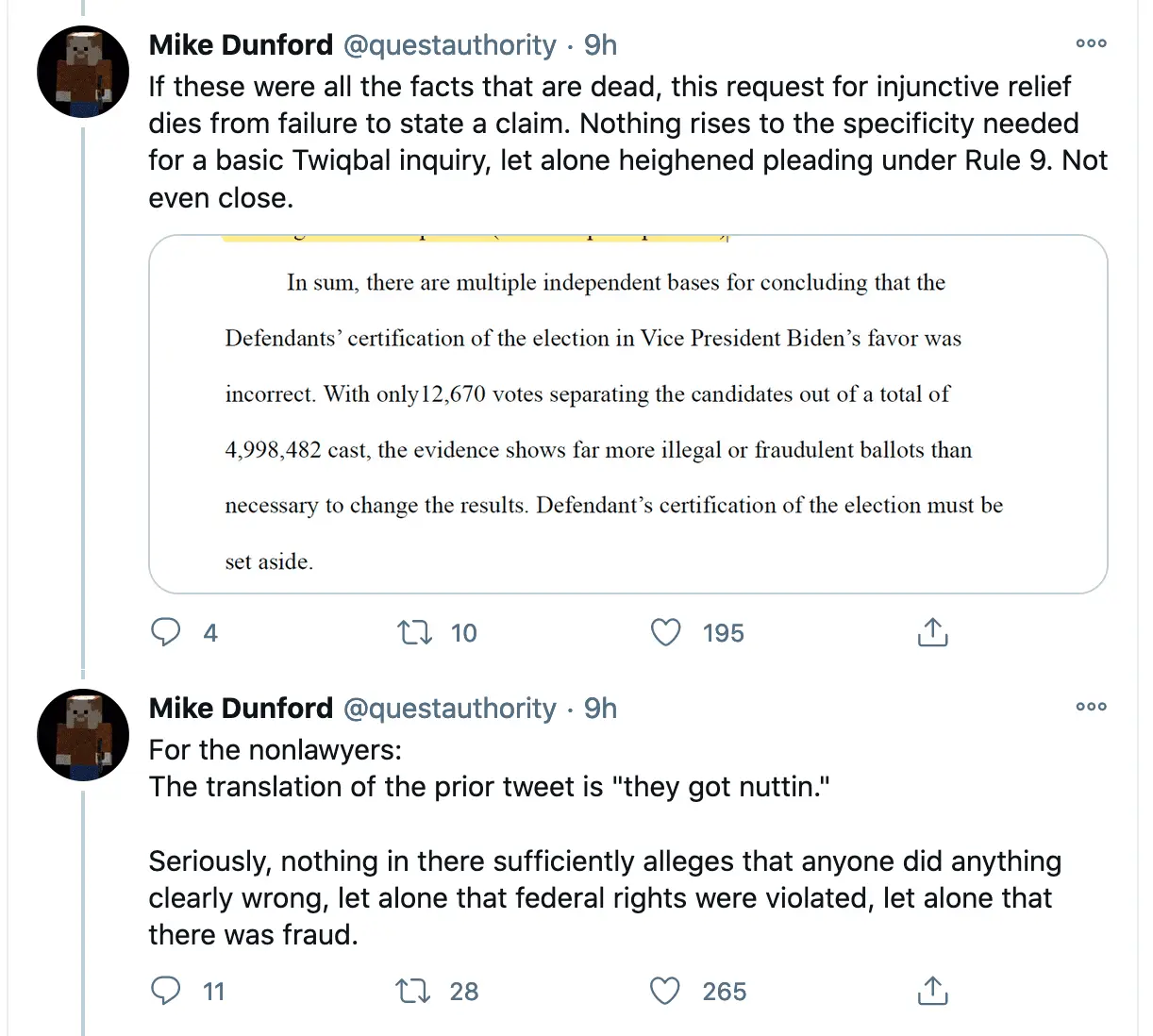
Task: Share the second tweet via share icon
Action: 932,991
